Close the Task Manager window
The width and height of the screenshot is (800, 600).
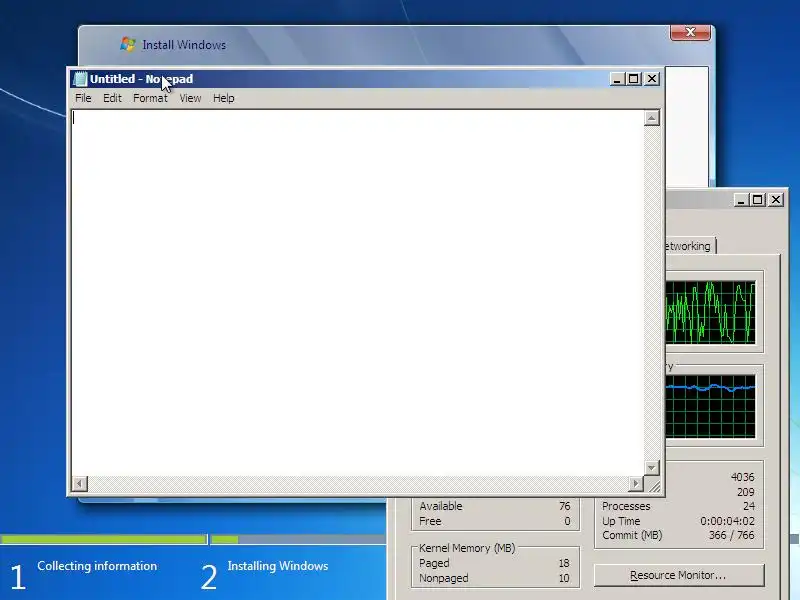[776, 200]
